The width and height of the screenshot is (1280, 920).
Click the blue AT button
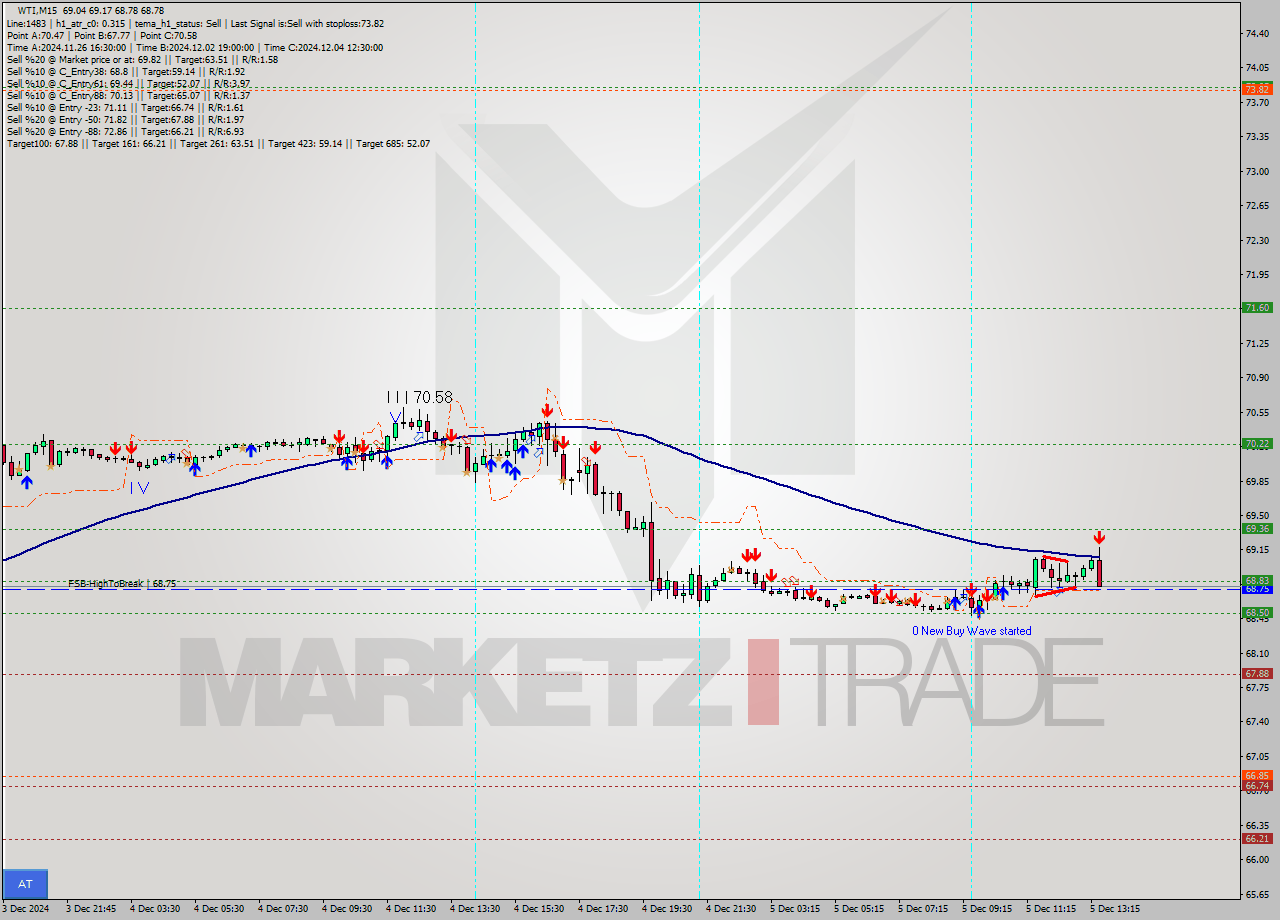[x=25, y=884]
